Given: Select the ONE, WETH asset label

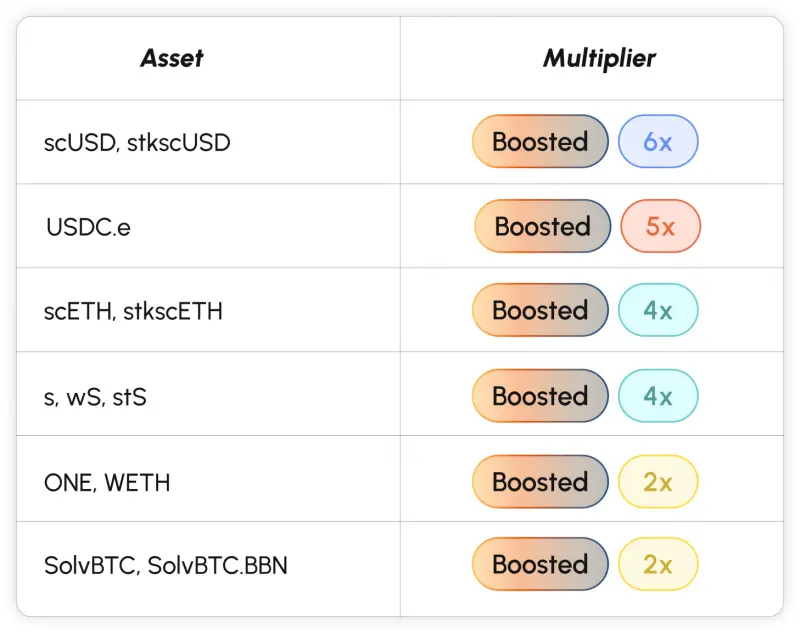Looking at the screenshot, I should (x=107, y=482).
